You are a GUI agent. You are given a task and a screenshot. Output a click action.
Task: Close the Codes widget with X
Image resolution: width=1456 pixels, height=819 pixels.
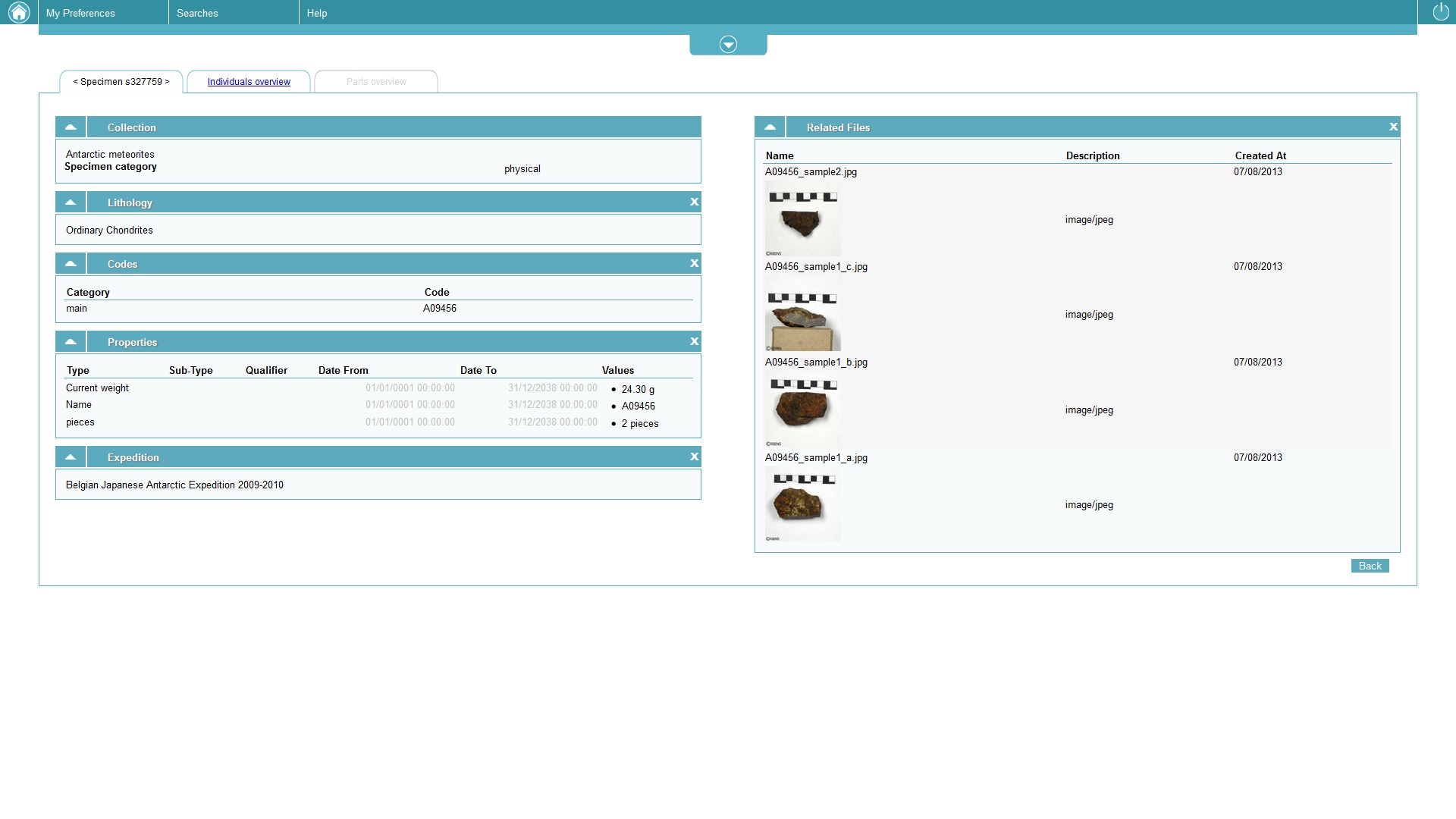[694, 263]
